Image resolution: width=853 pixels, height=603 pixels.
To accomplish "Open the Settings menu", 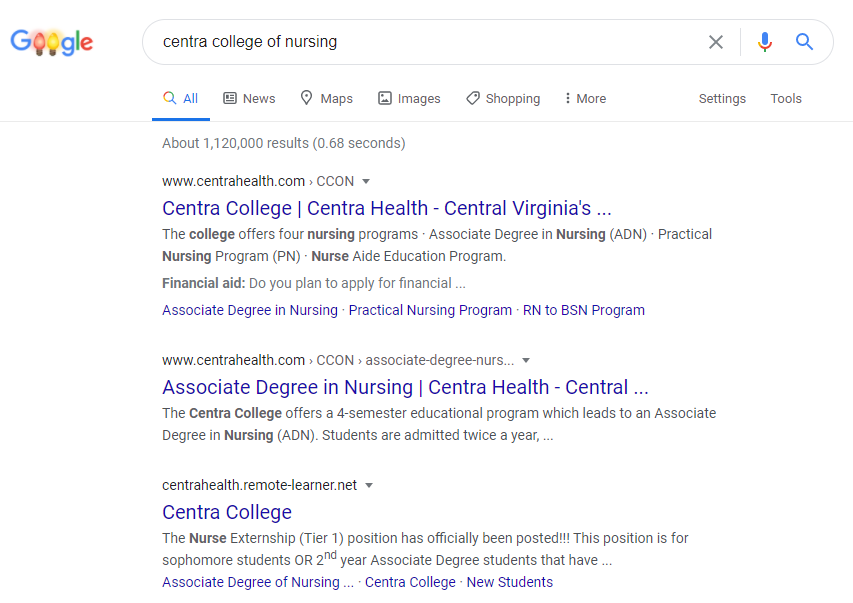I will (x=722, y=98).
